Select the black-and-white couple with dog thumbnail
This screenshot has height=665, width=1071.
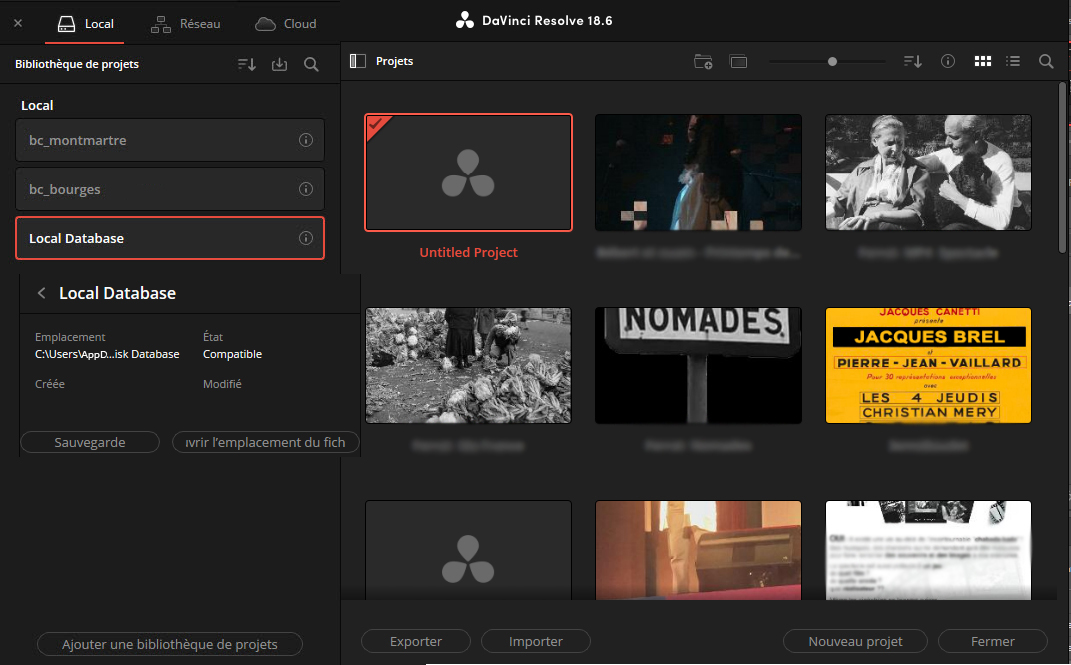point(928,173)
